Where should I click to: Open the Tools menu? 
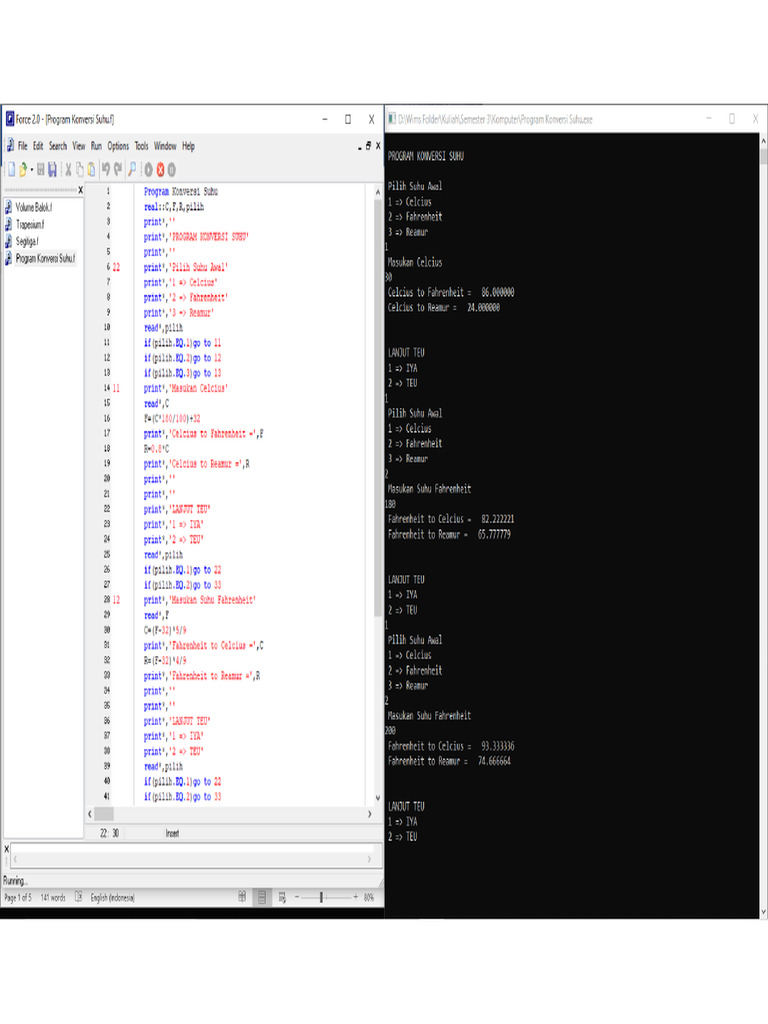(x=142, y=146)
